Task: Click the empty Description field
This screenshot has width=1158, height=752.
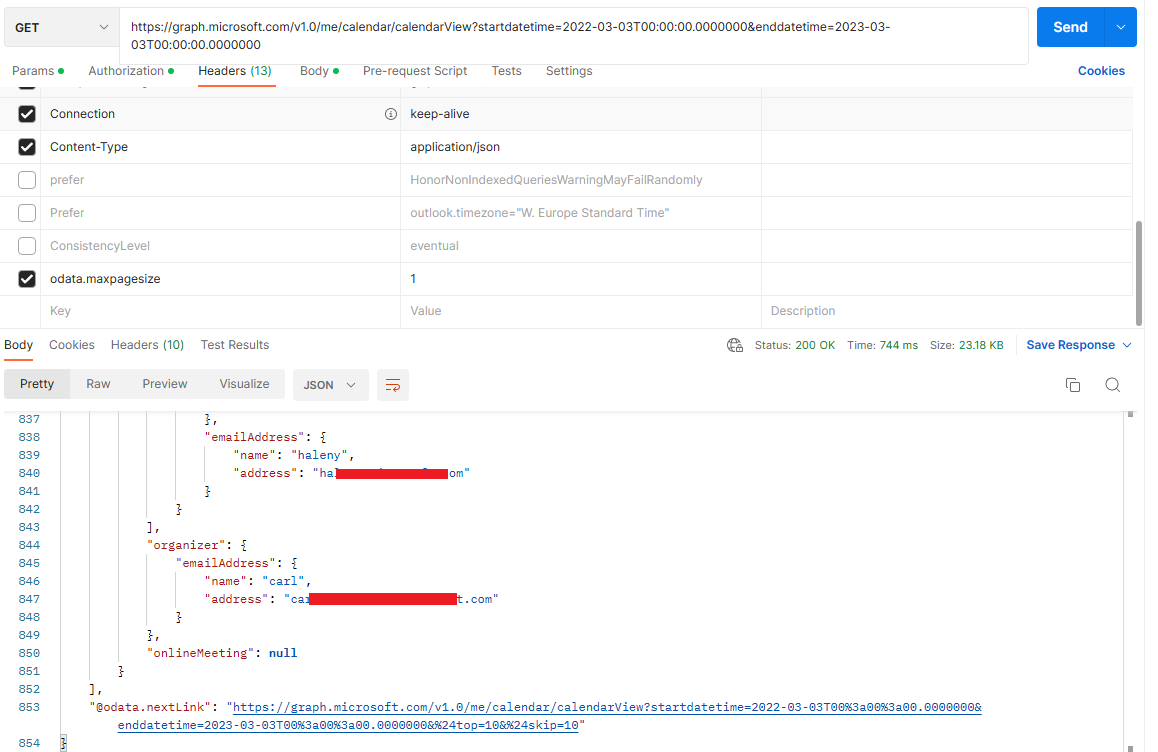Action: coord(947,311)
